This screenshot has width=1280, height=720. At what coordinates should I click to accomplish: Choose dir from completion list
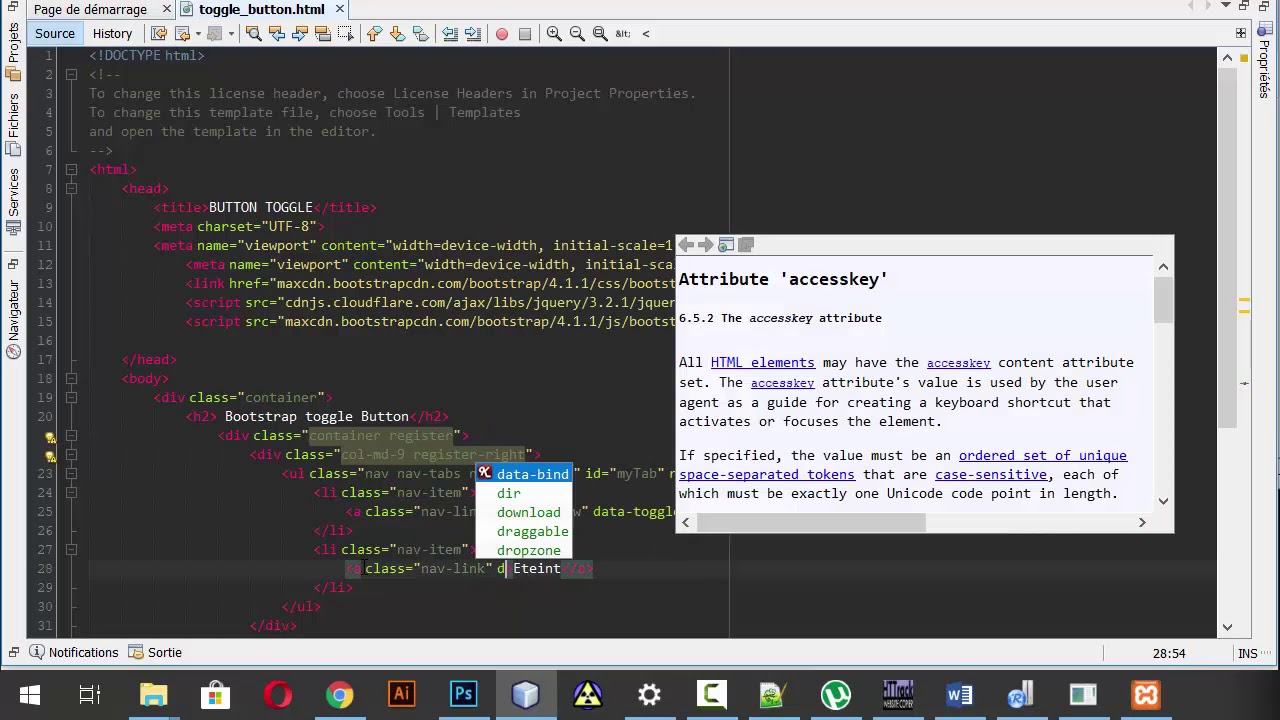tap(523, 493)
